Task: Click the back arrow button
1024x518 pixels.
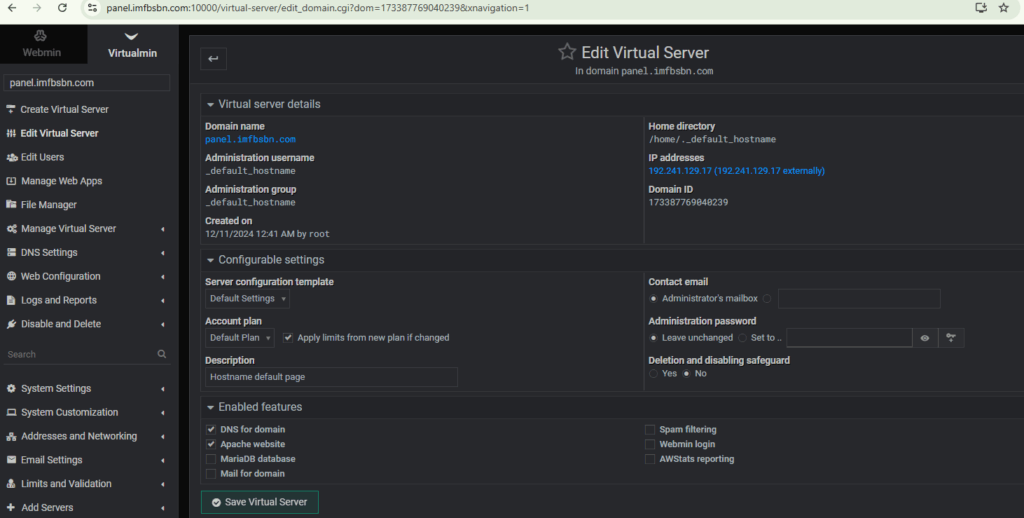Action: click(x=213, y=59)
